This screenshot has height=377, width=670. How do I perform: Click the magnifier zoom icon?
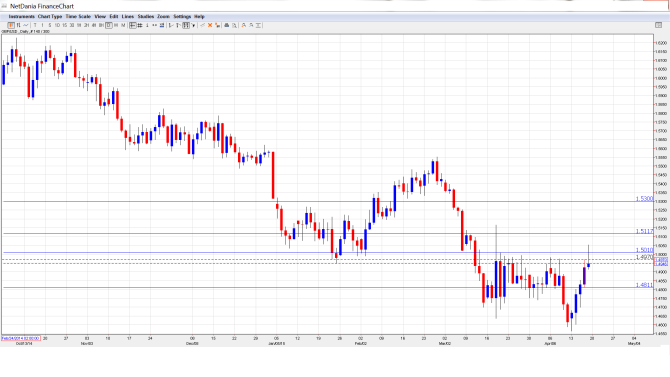click(x=234, y=26)
